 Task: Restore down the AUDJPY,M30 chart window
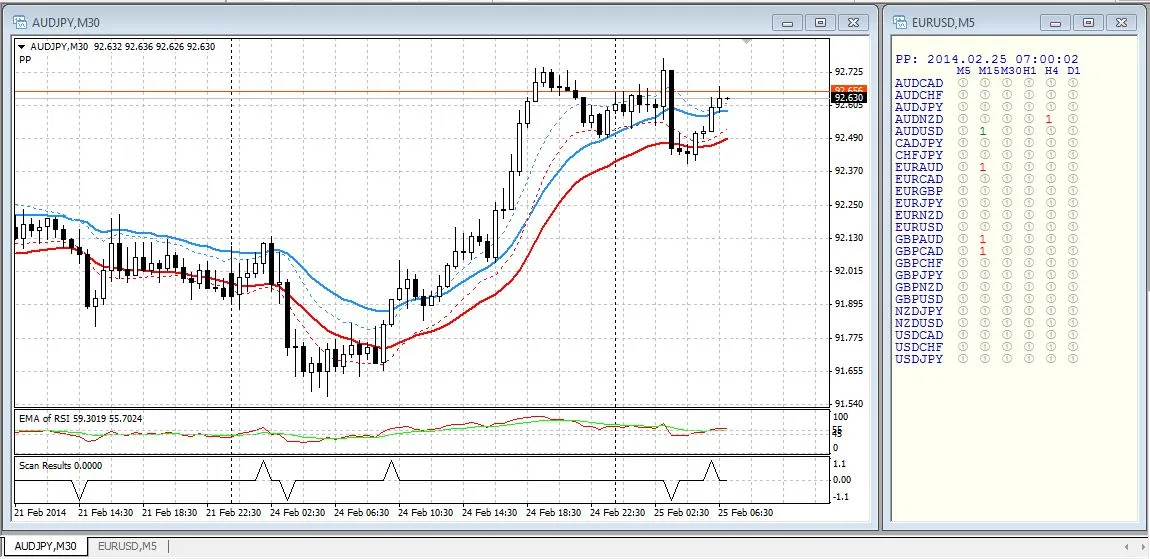click(820, 22)
